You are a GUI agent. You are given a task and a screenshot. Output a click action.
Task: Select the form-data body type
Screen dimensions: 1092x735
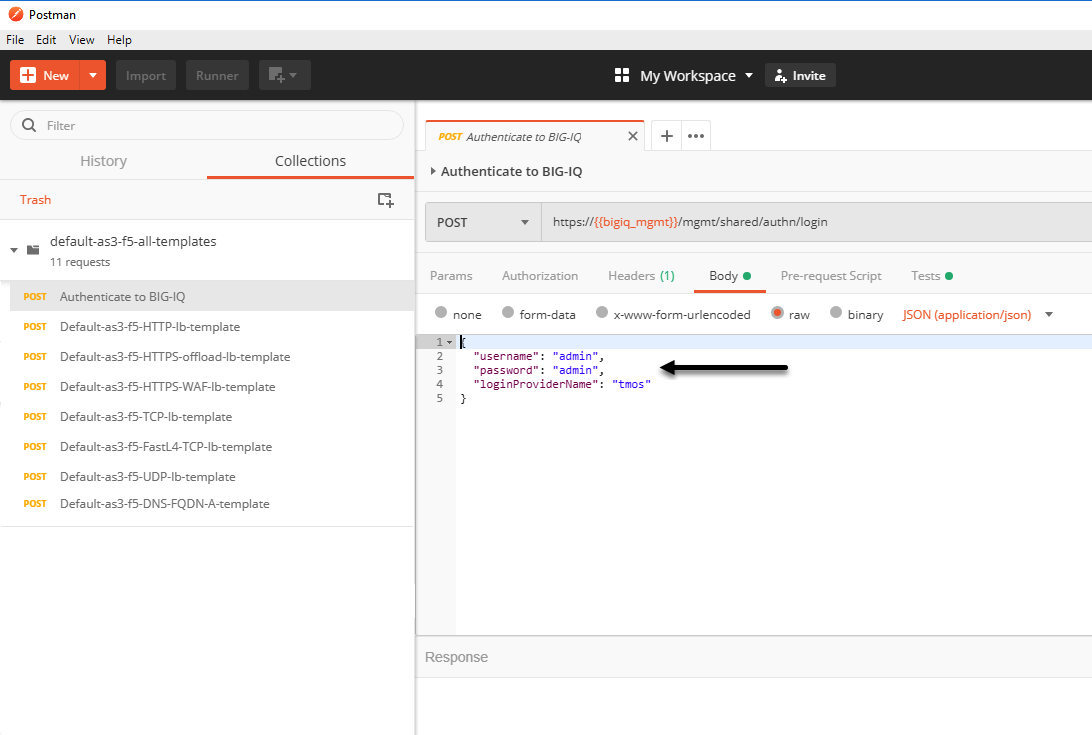(508, 313)
